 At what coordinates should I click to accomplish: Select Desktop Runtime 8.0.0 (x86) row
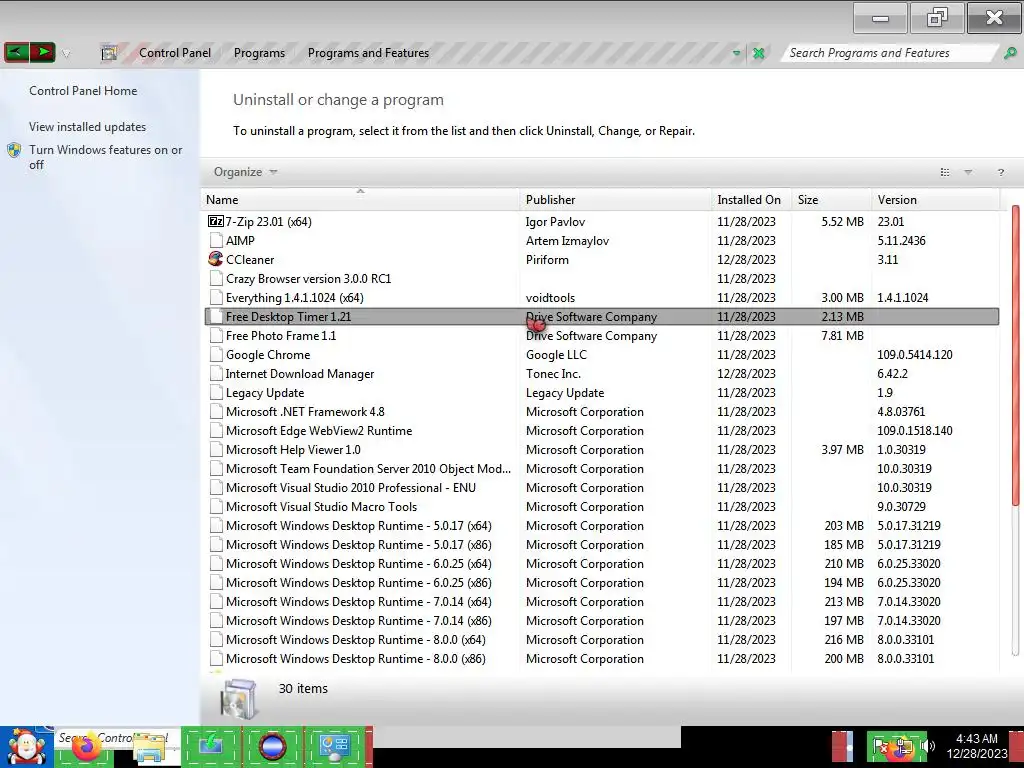pyautogui.click(x=601, y=659)
